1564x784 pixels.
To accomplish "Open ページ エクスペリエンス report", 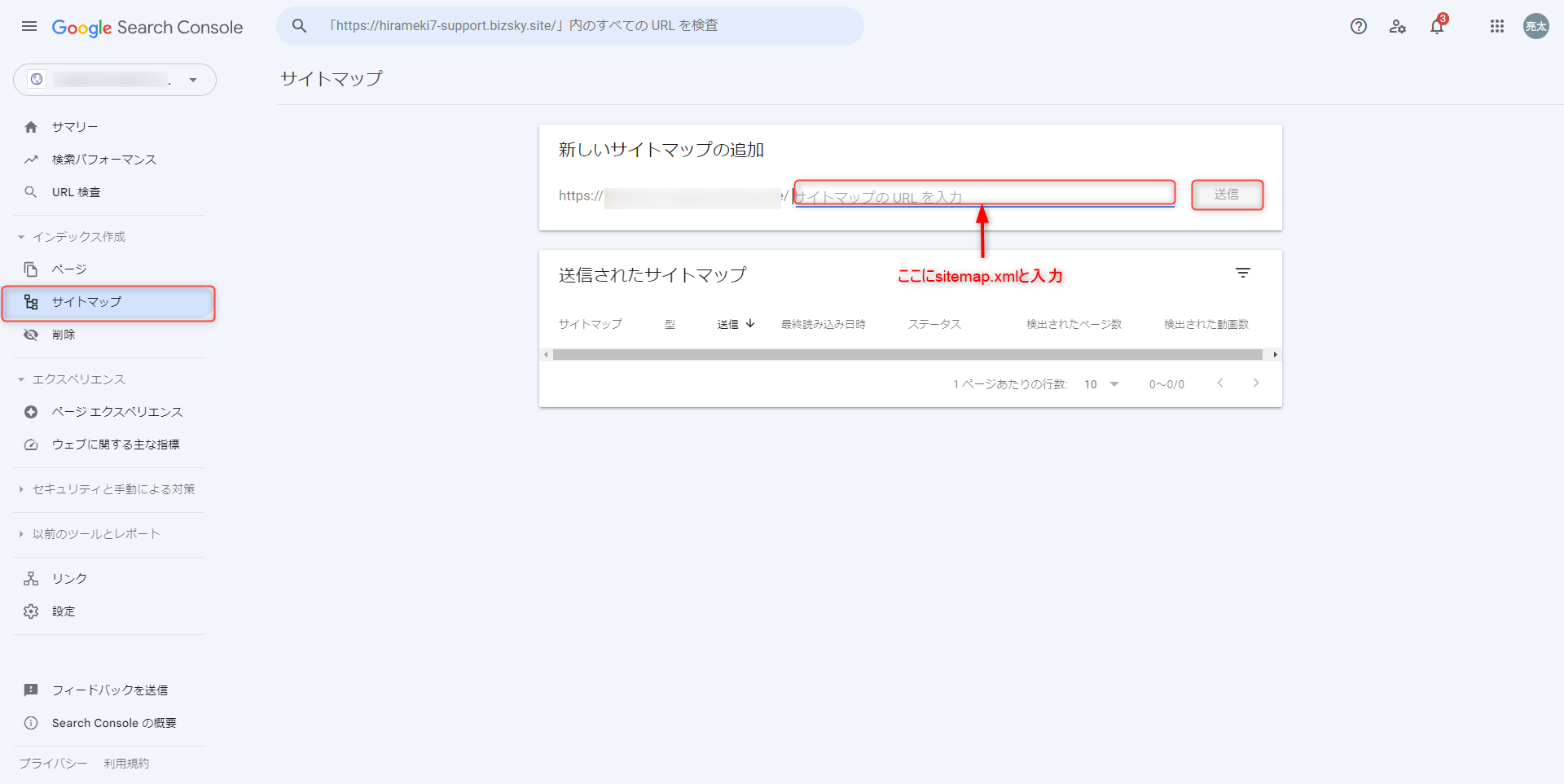I will [x=117, y=412].
